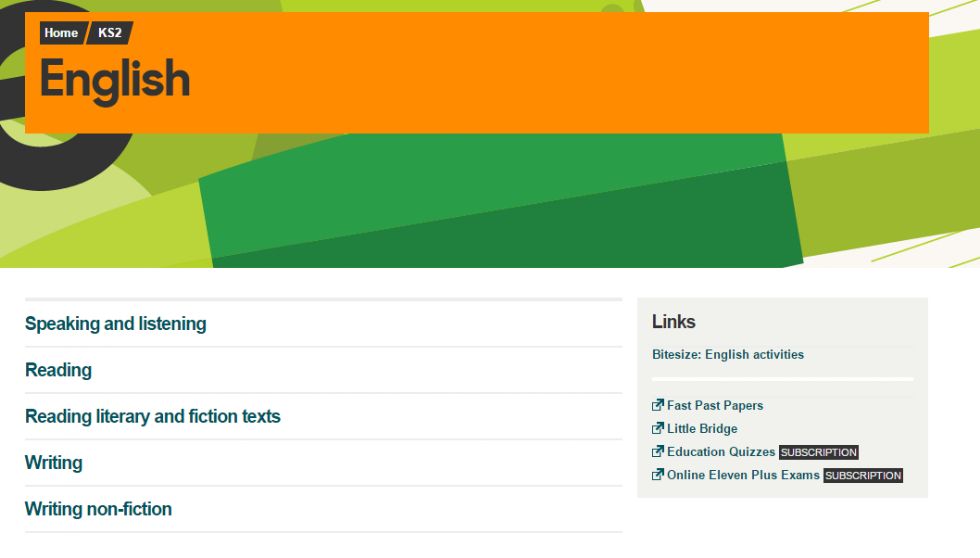Open the Fast Past Papers link
Screen dimensions: 980x558
click(715, 406)
